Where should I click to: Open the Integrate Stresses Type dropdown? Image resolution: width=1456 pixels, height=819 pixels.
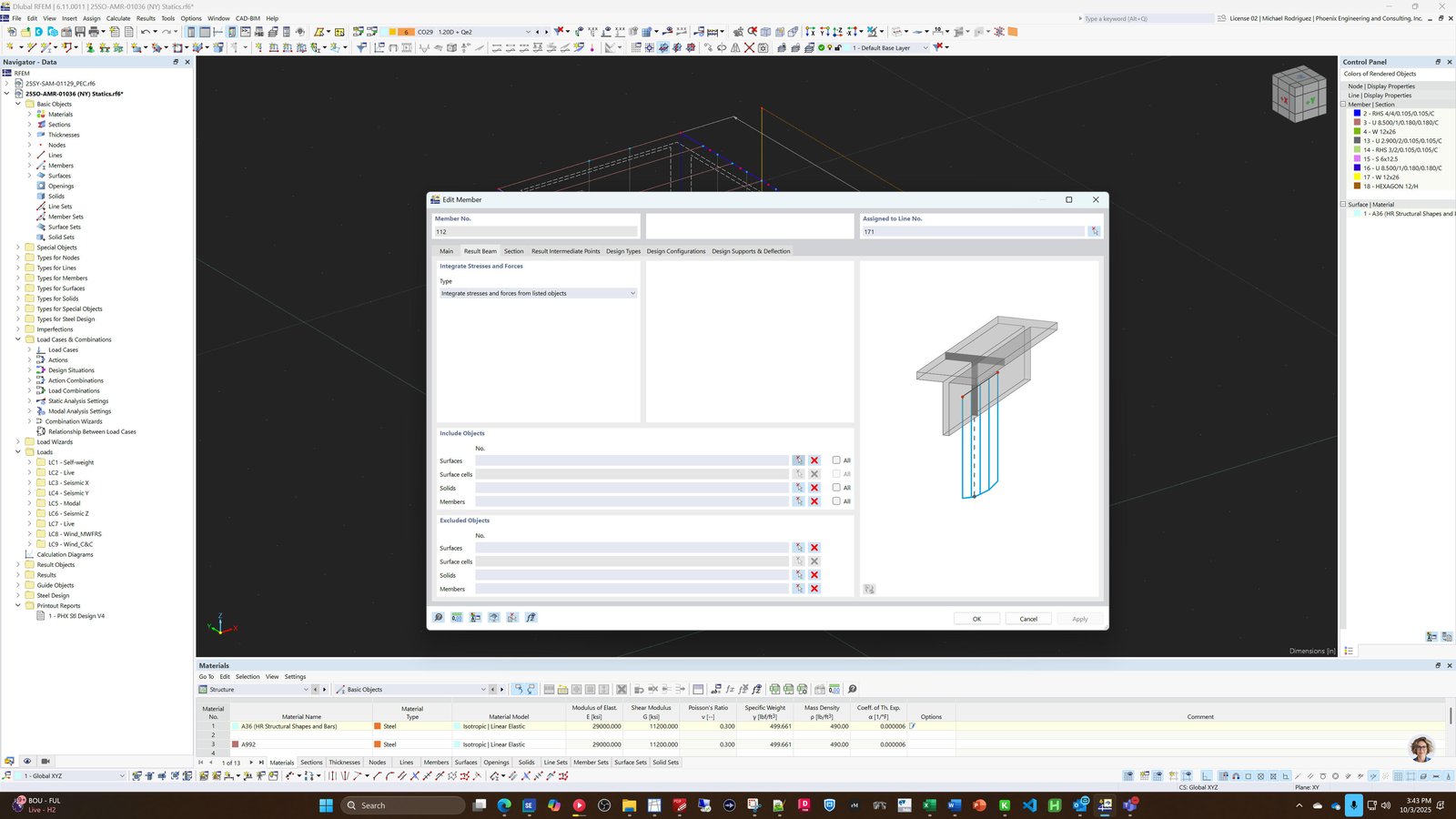(538, 293)
